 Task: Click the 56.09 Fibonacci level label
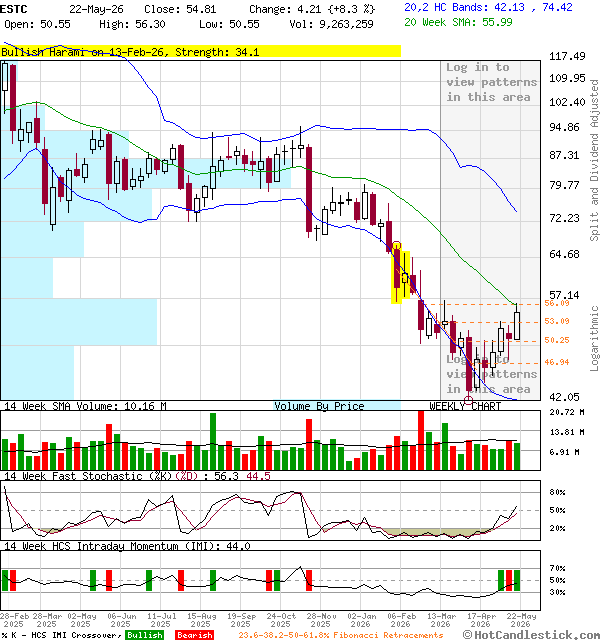(x=557, y=303)
